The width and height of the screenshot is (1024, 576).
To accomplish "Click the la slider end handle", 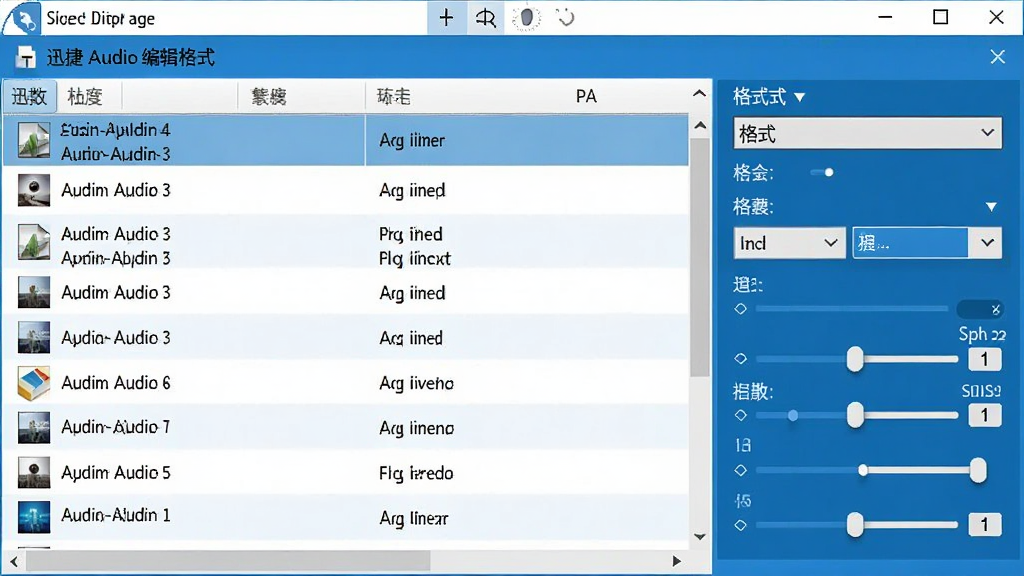I will point(978,470).
